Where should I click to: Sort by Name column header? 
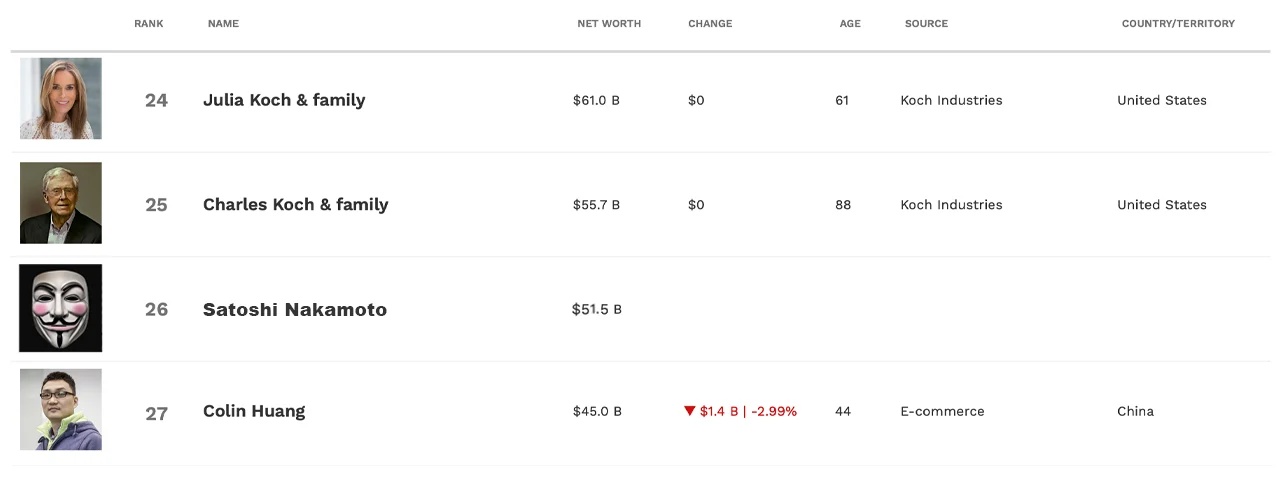223,23
